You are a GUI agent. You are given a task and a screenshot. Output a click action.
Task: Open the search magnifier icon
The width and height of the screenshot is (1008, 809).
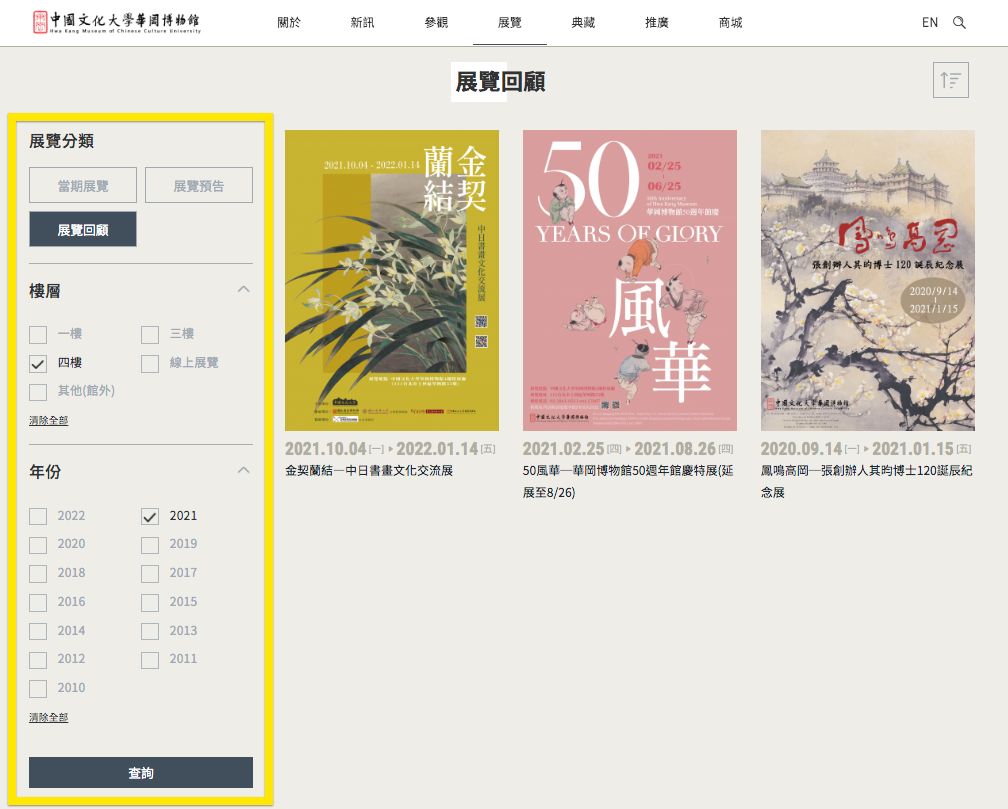click(x=959, y=23)
